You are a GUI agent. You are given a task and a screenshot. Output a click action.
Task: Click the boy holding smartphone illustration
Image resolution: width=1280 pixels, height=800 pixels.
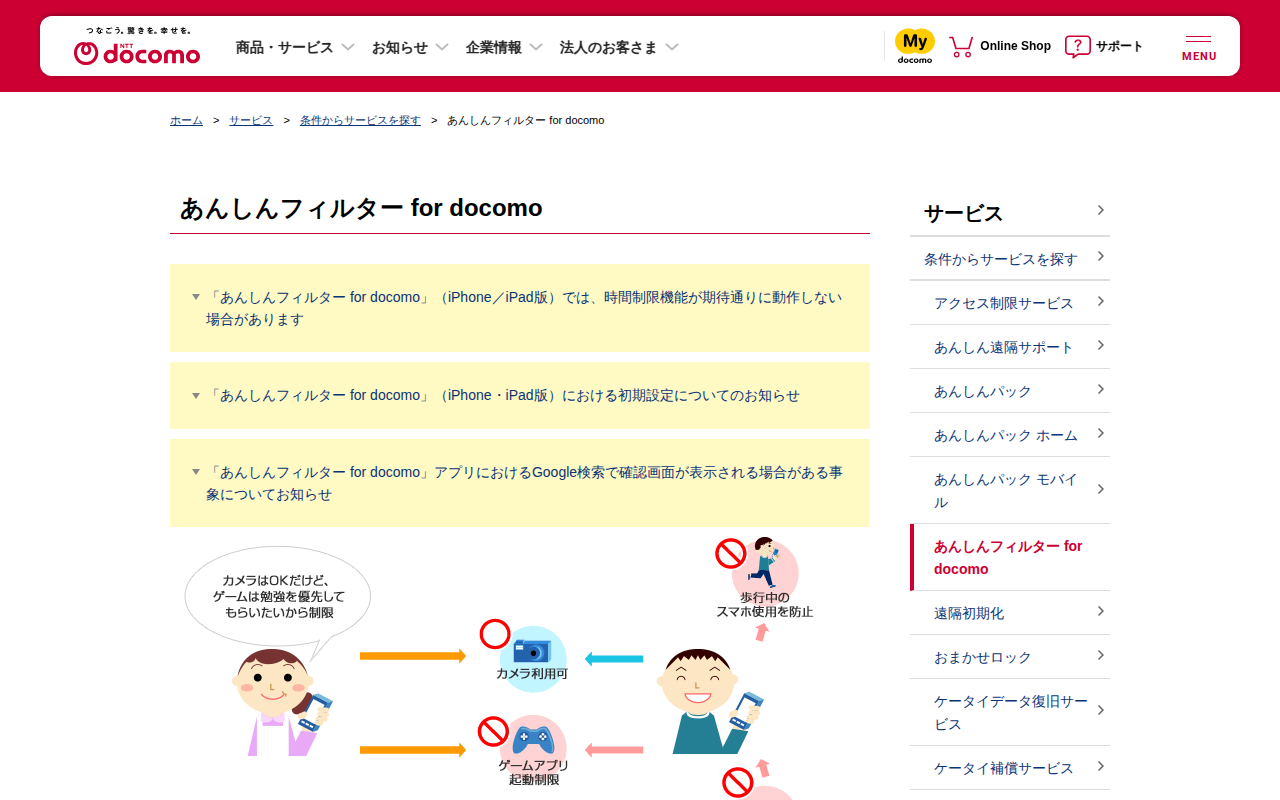(x=710, y=700)
